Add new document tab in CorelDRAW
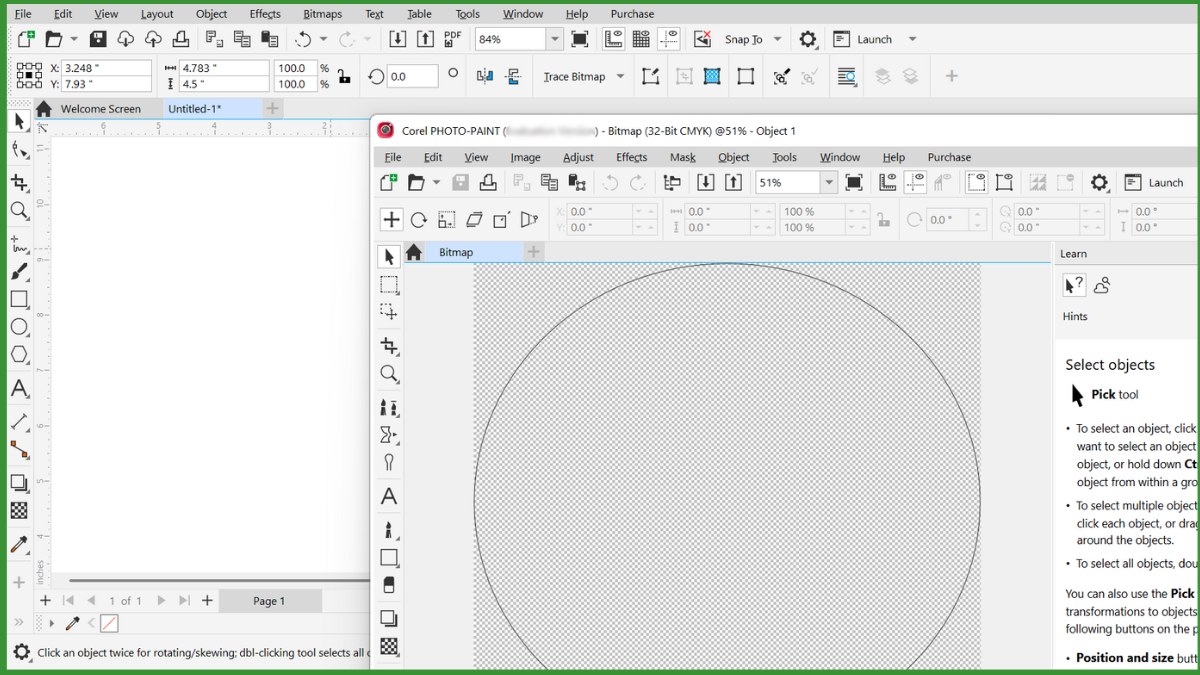 (x=272, y=108)
